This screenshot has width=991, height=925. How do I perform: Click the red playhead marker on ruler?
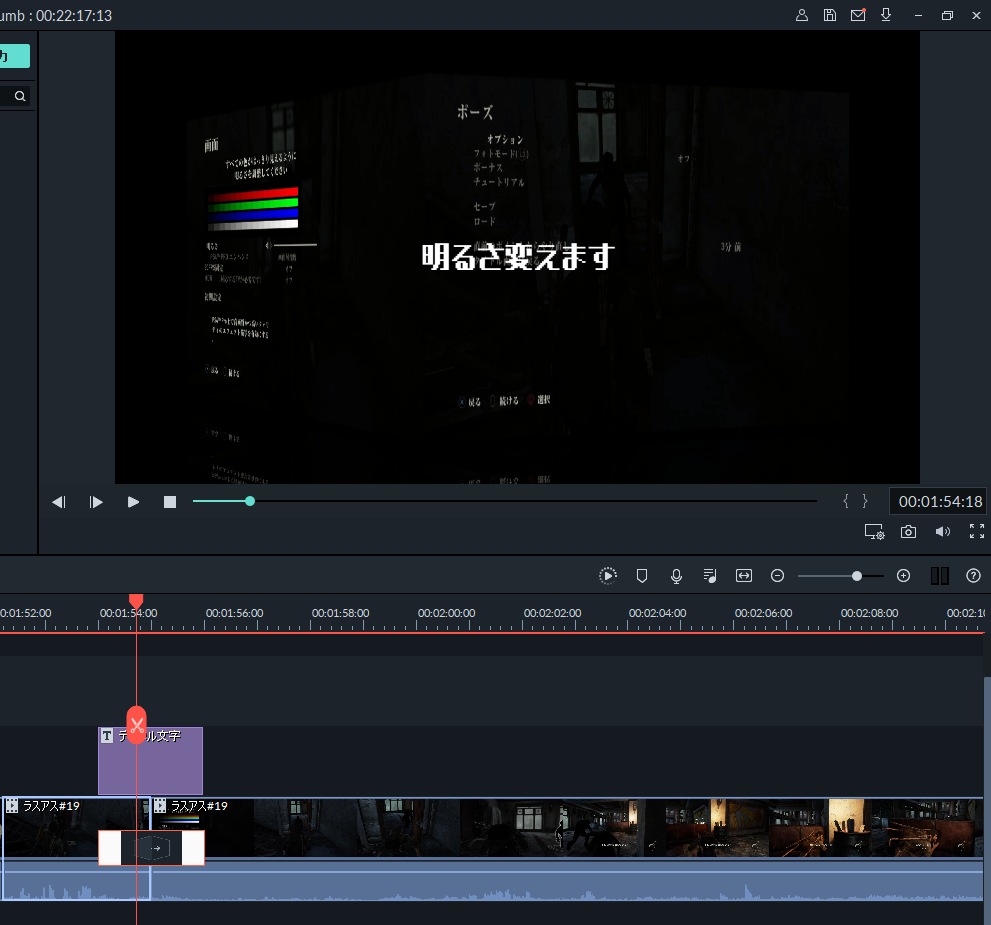136,601
